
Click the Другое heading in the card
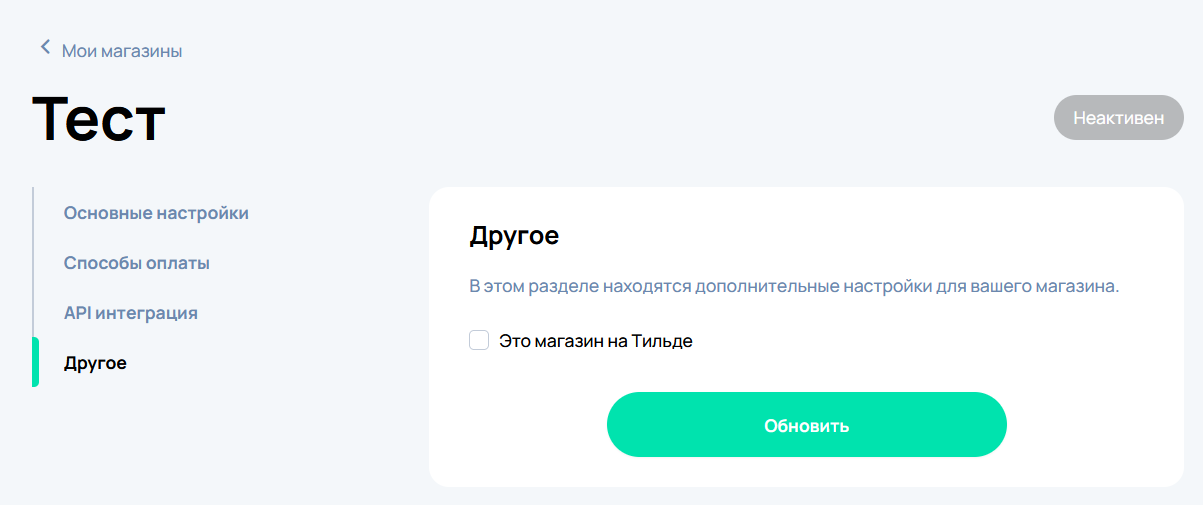click(514, 237)
